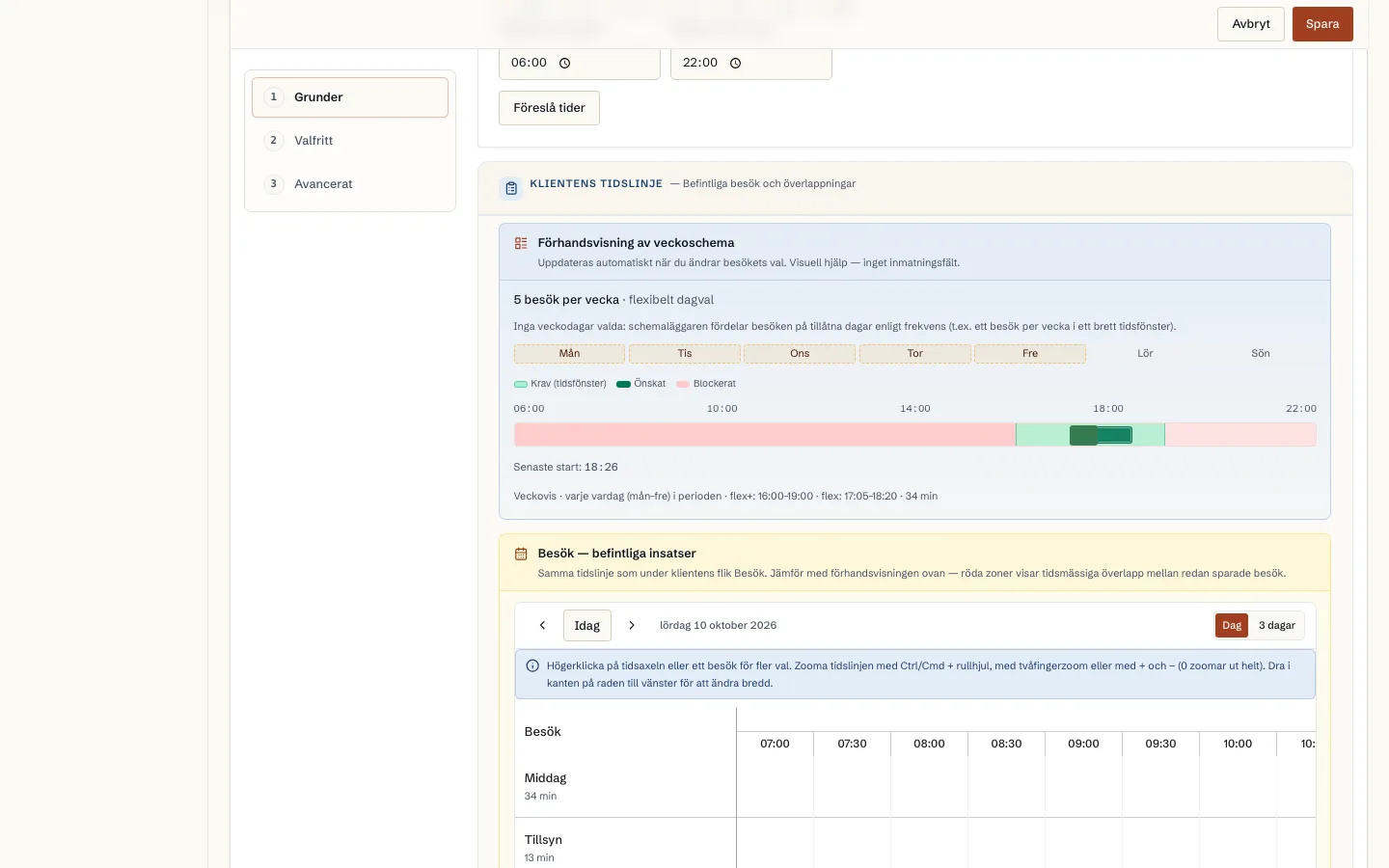Toggle the Ons weekday chip
The height and width of the screenshot is (868, 1389).
[800, 354]
